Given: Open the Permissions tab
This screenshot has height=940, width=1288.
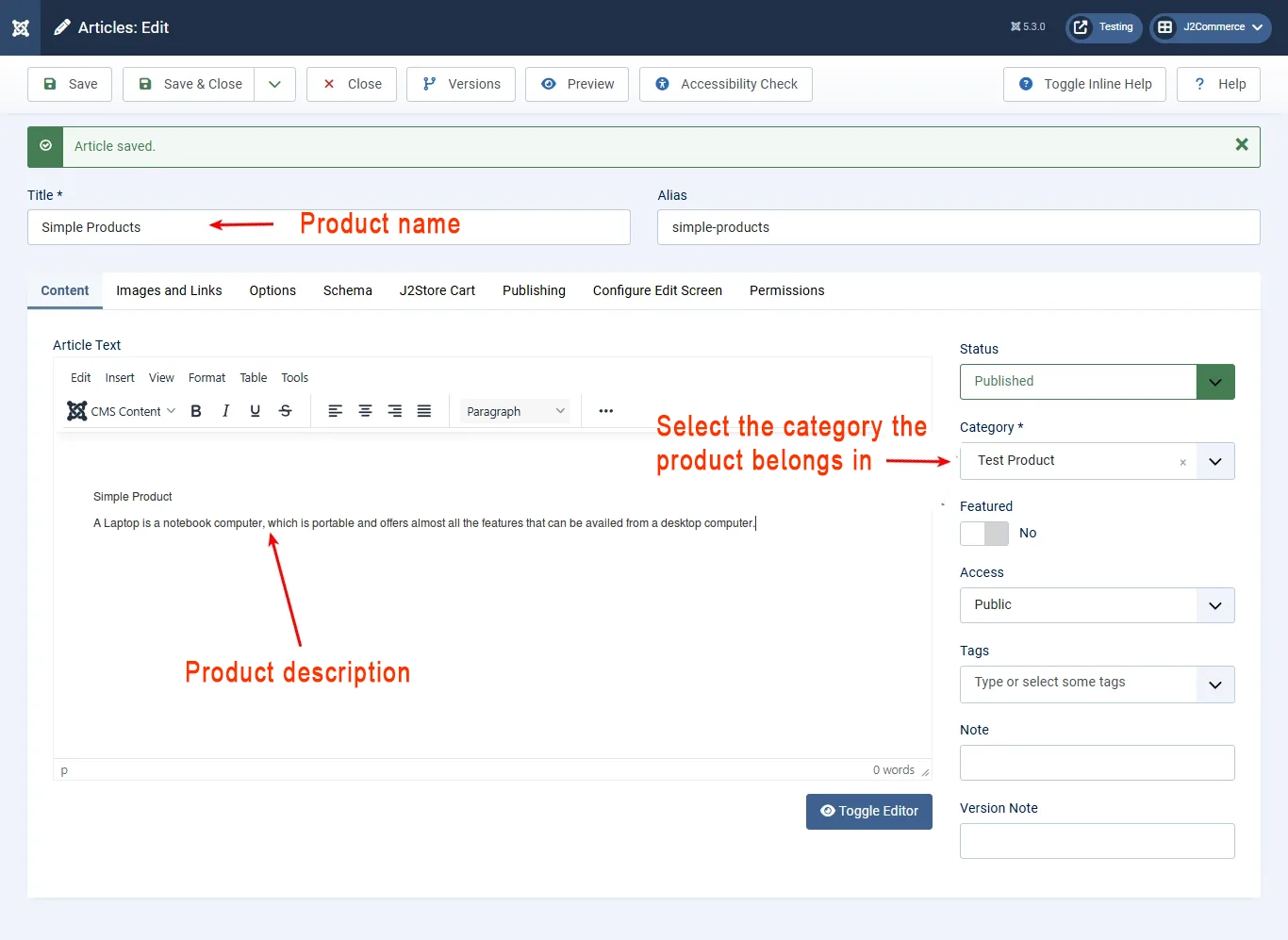Looking at the screenshot, I should pyautogui.click(x=787, y=290).
